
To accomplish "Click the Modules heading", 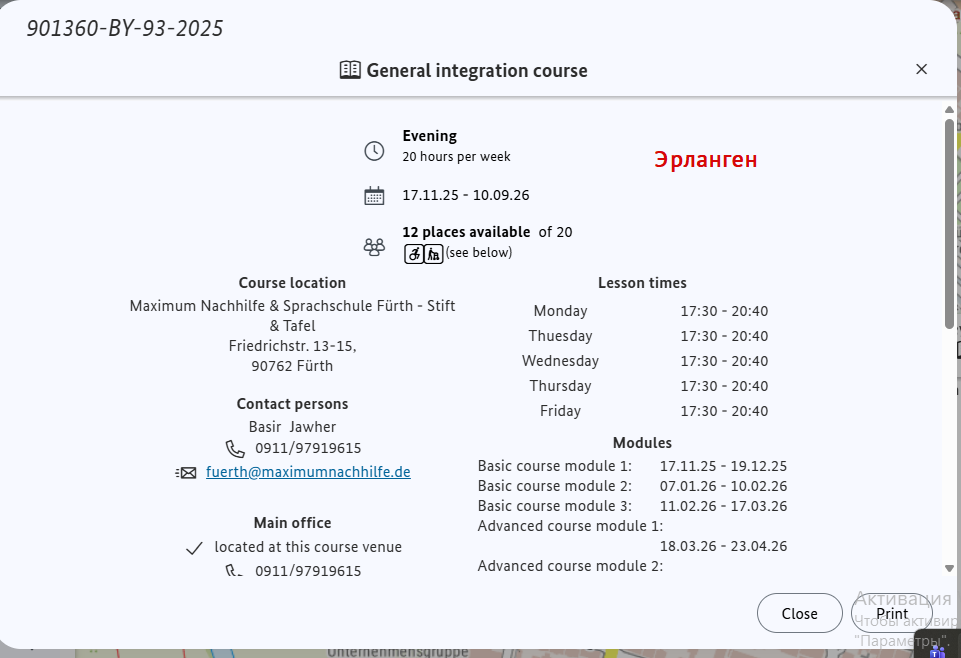I will [642, 442].
